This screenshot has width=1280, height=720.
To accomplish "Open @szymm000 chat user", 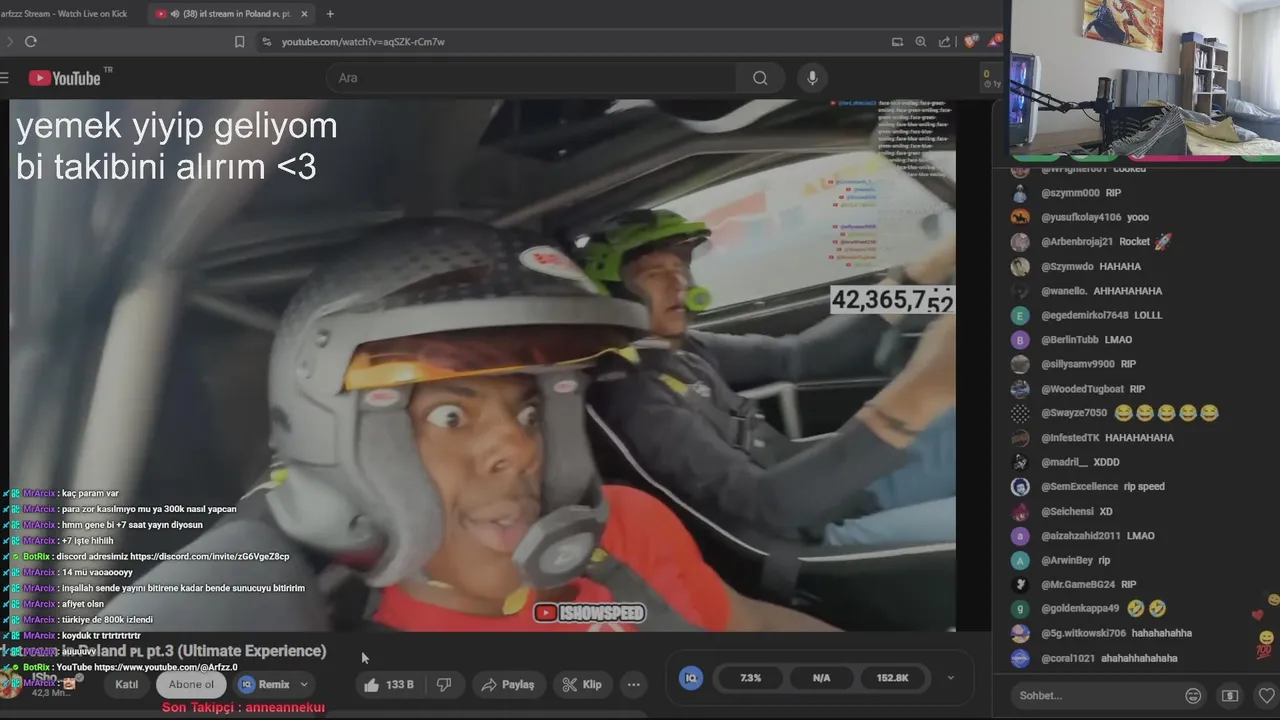I will (1070, 193).
